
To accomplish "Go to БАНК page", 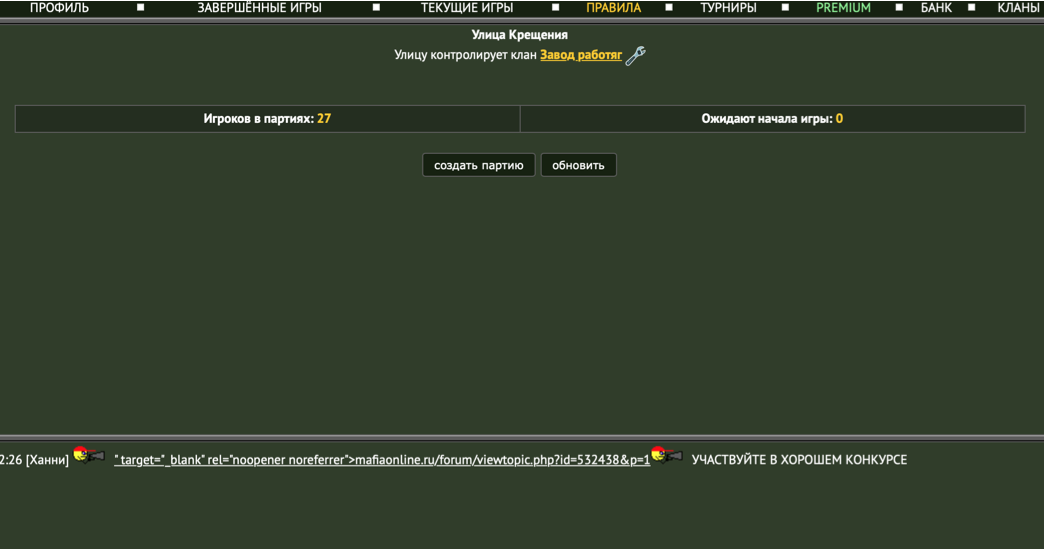I will (936, 8).
